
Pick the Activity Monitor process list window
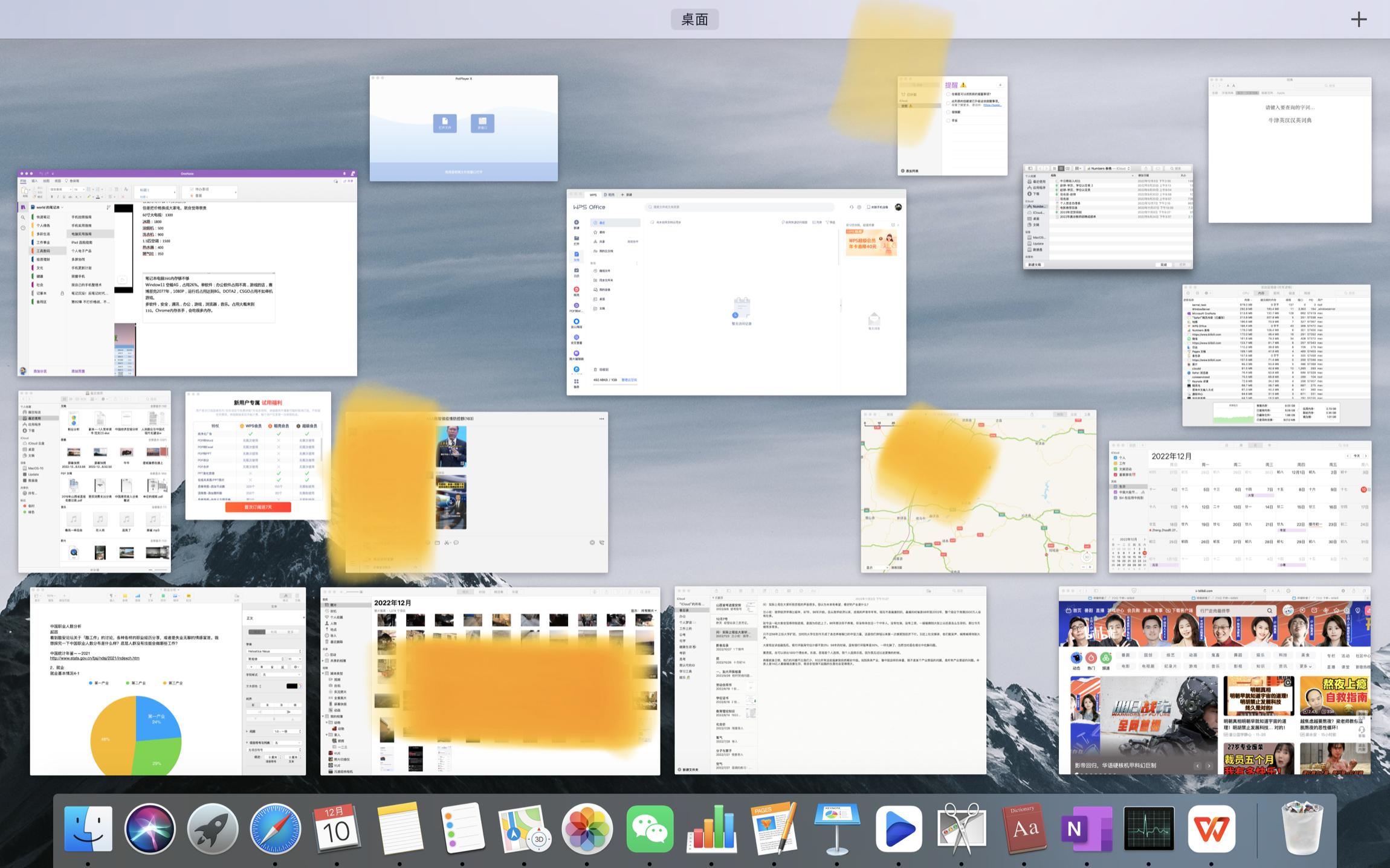[x=1276, y=355]
